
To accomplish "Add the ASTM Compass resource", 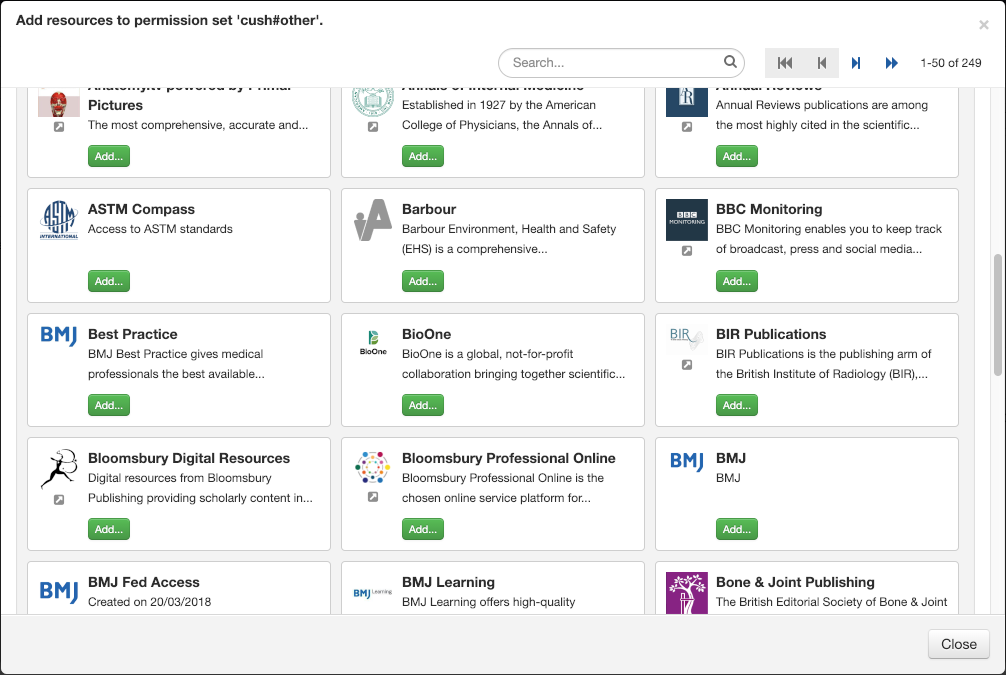I will click(x=109, y=281).
